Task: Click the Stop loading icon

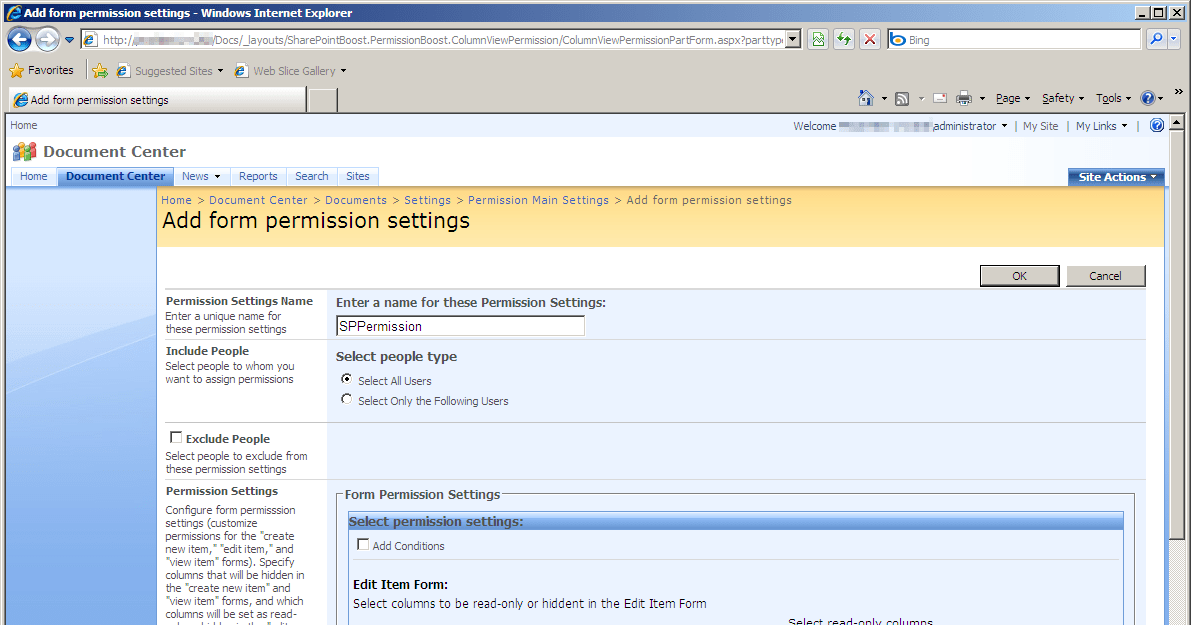Action: coord(869,39)
